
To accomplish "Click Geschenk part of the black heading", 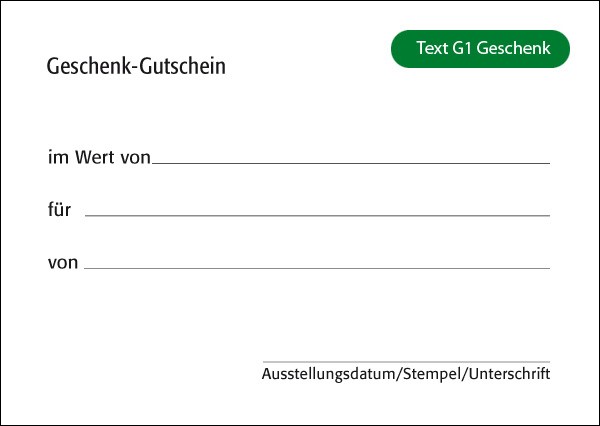I will click(88, 66).
